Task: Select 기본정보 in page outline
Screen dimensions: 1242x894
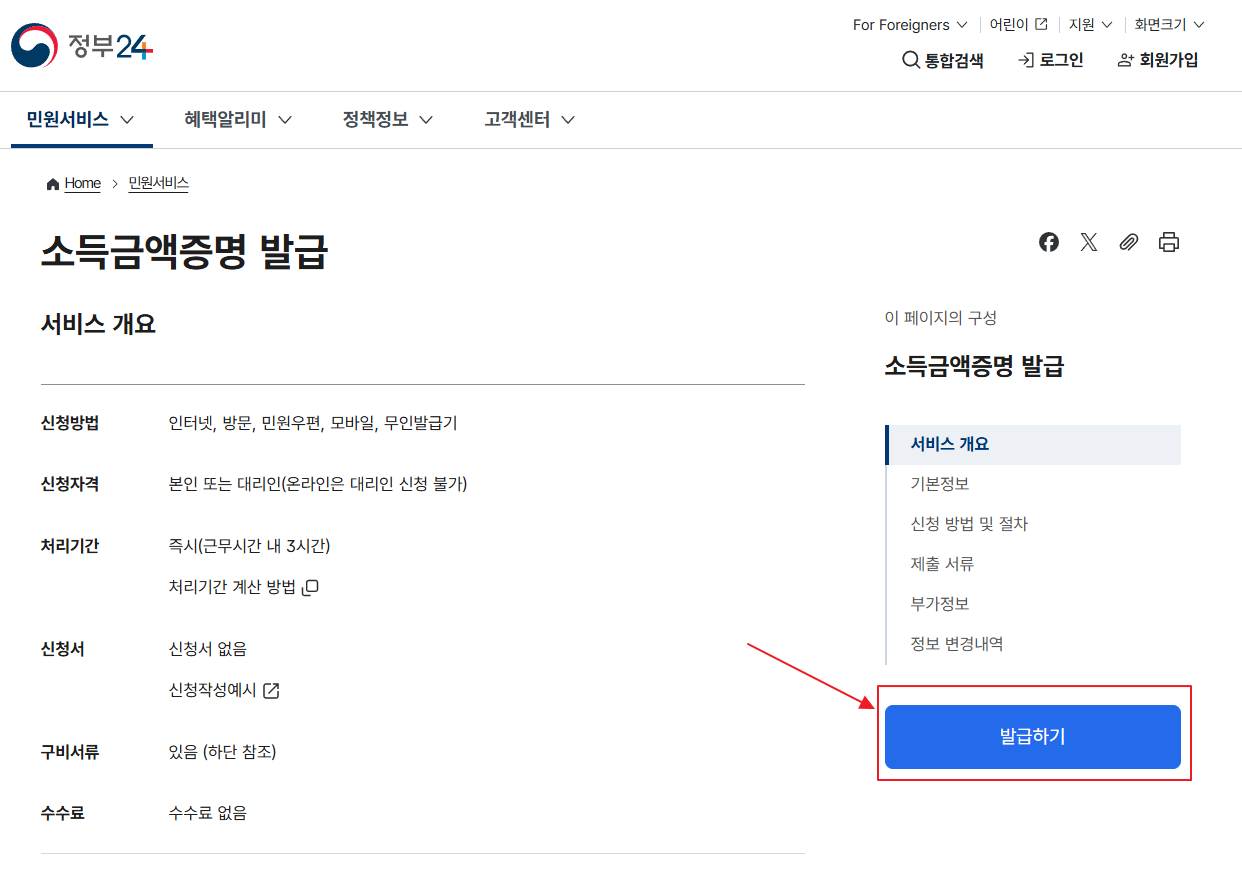Action: (939, 484)
